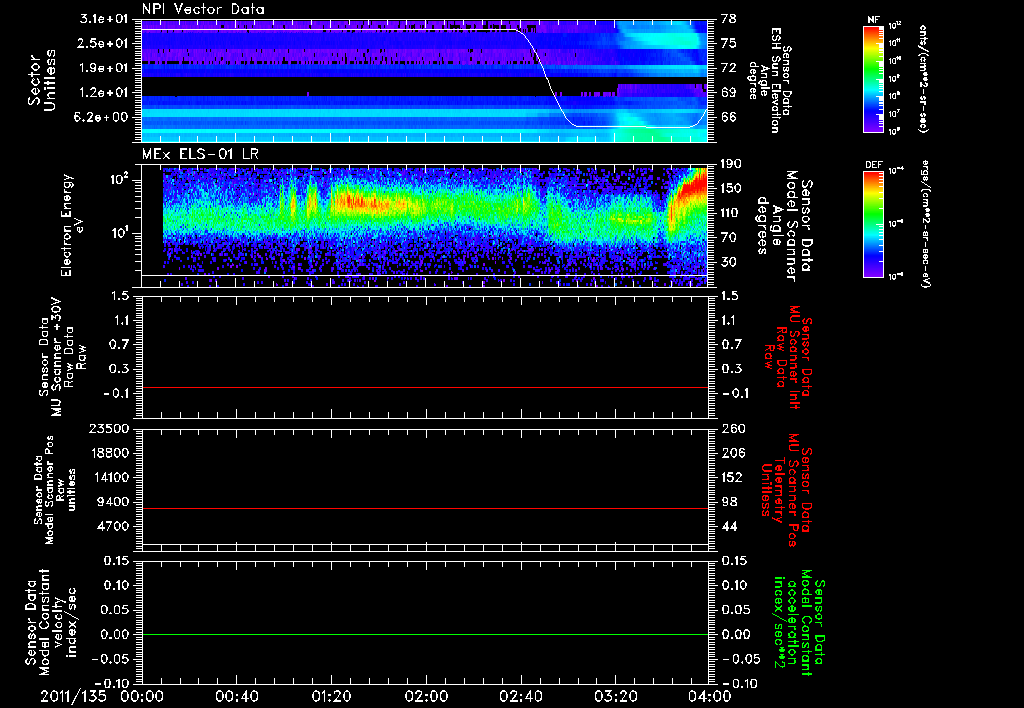1024x708 pixels.
Task: Click the '00:40' time axis label
Action: (x=236, y=696)
